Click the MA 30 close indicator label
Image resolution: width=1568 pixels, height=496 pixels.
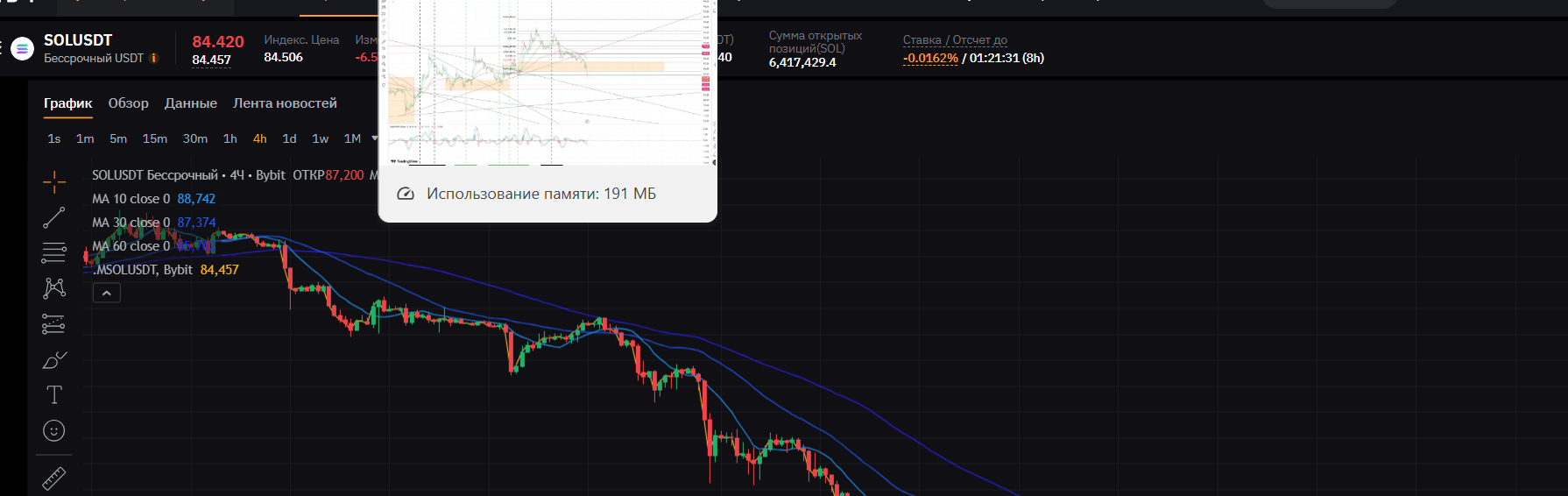click(x=131, y=223)
